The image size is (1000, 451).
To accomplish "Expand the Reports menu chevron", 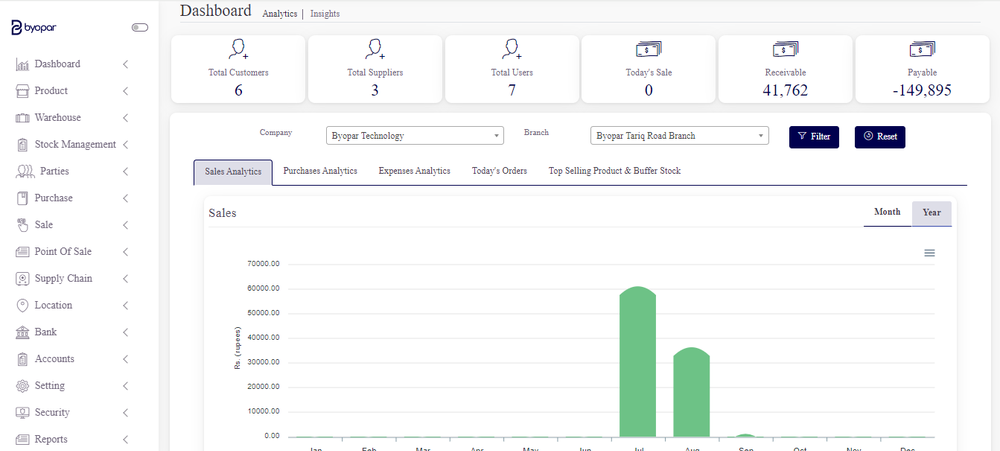I will coord(126,440).
